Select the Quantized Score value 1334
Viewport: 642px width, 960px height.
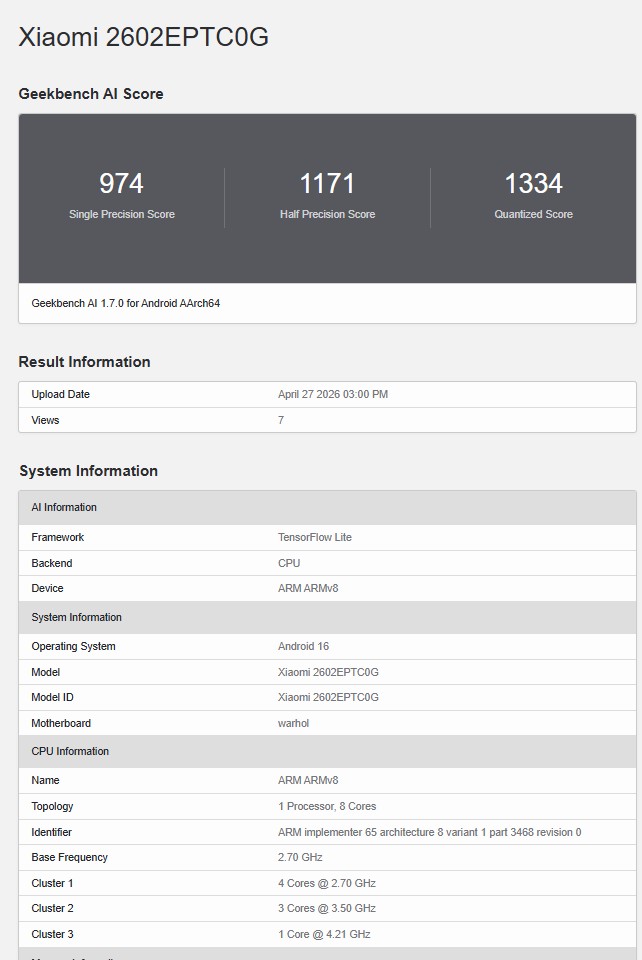tap(533, 184)
